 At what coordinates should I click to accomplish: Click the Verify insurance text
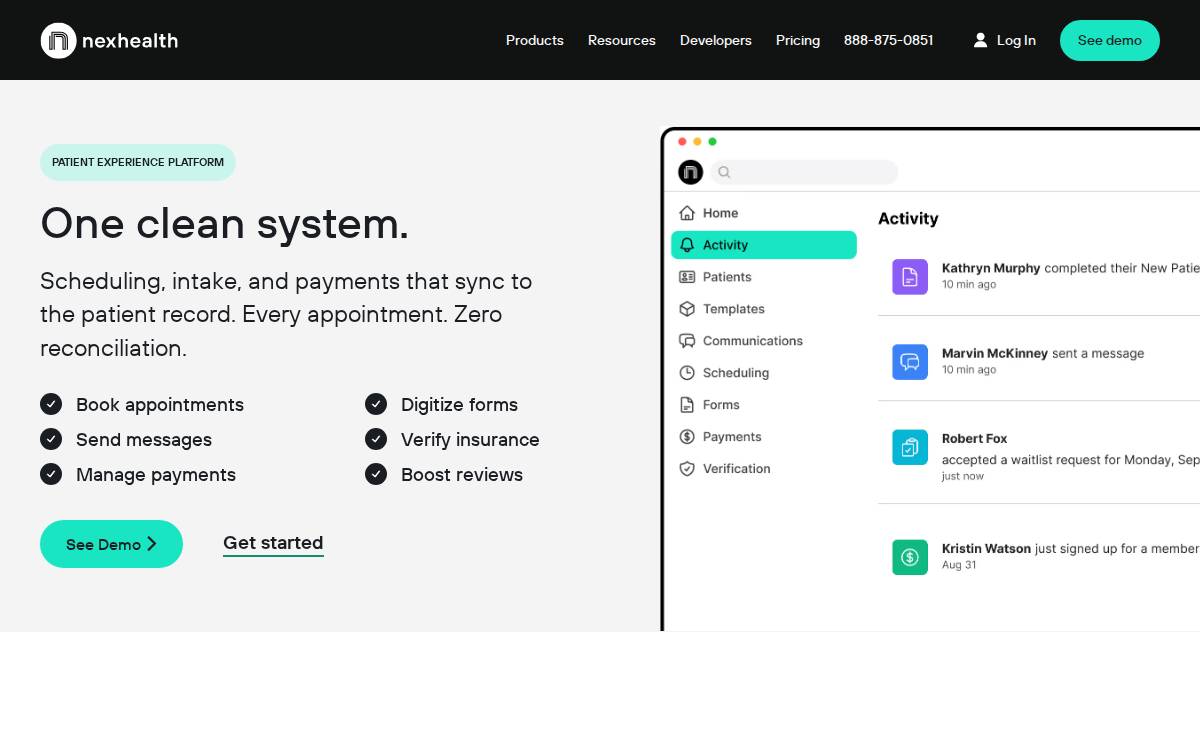[470, 439]
